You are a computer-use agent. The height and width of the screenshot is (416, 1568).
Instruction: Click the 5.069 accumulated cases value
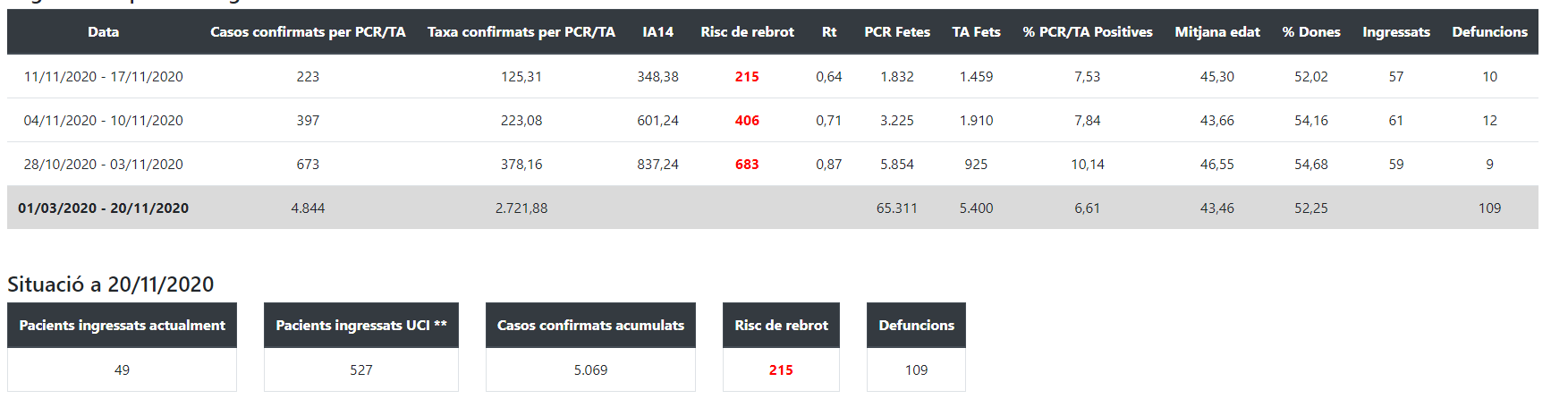(590, 370)
